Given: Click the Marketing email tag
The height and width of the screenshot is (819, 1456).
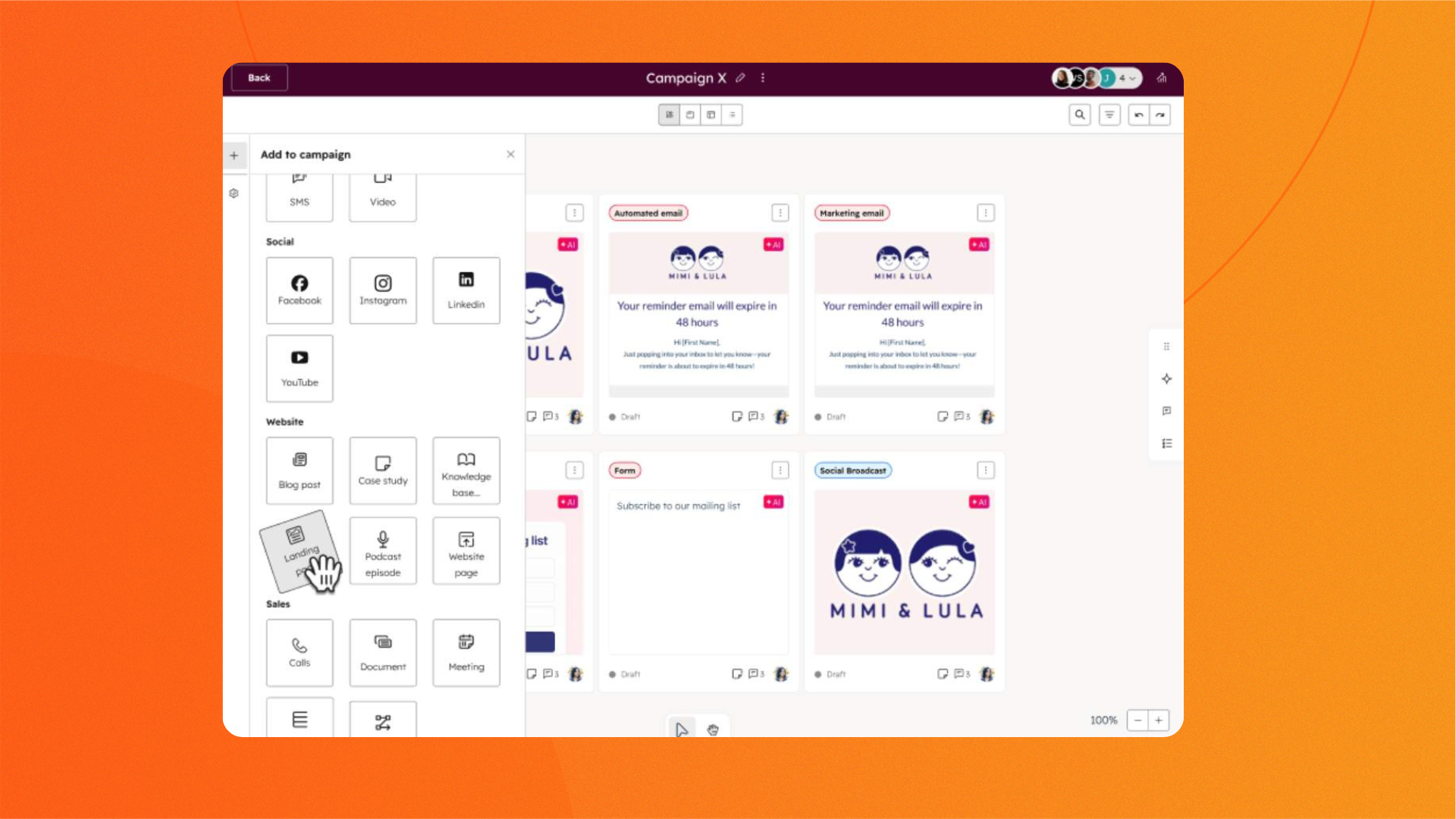Looking at the screenshot, I should point(852,213).
